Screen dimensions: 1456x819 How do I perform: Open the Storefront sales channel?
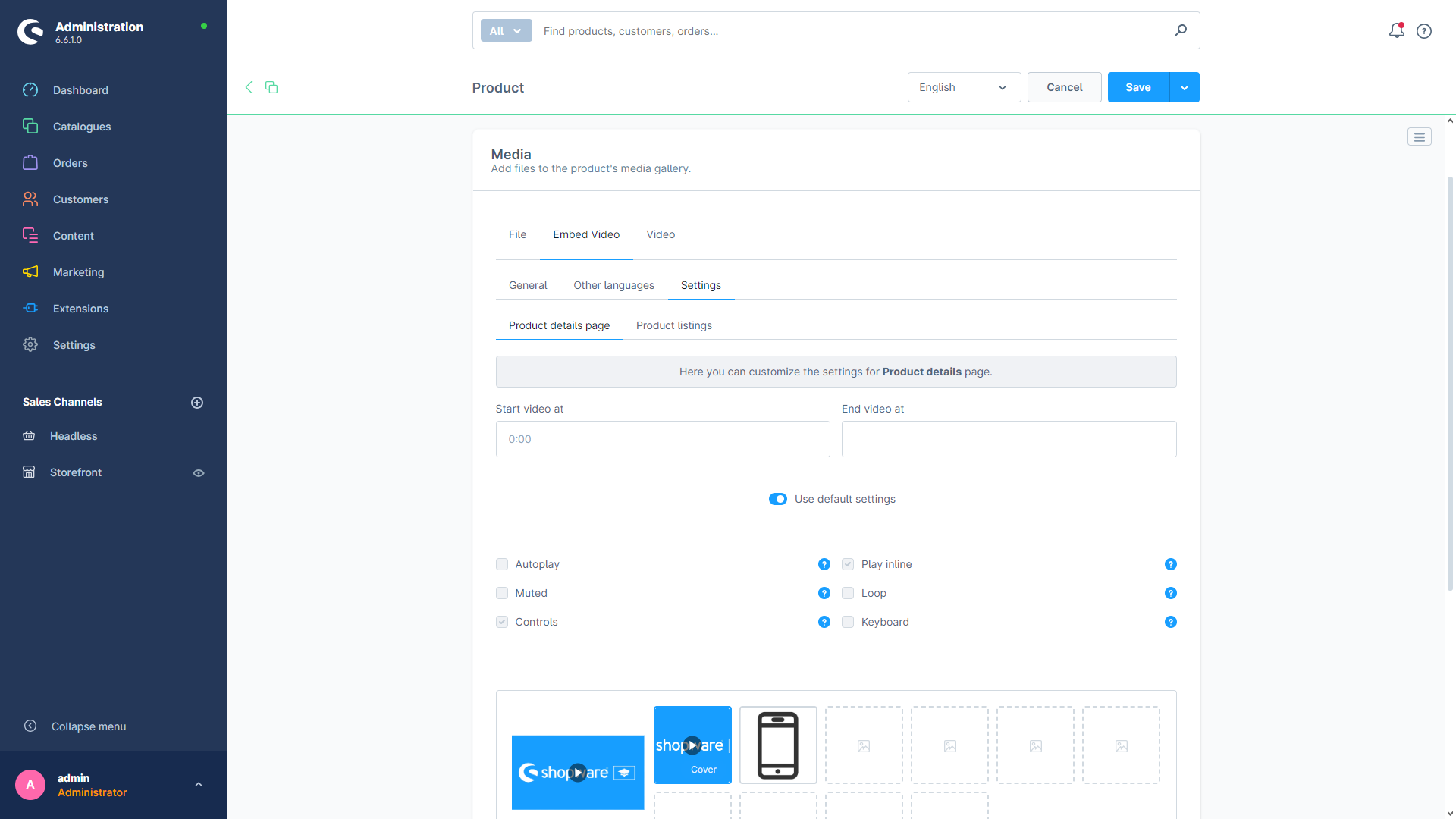pos(76,472)
